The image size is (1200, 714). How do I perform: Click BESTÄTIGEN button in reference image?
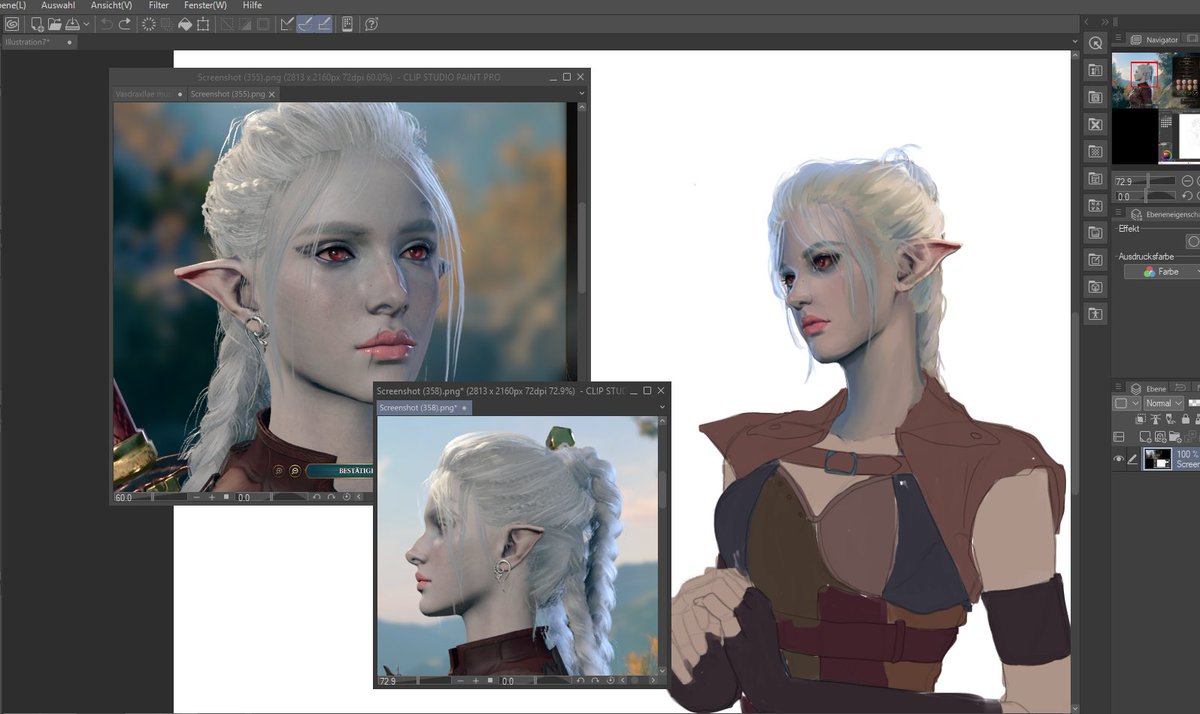click(341, 470)
